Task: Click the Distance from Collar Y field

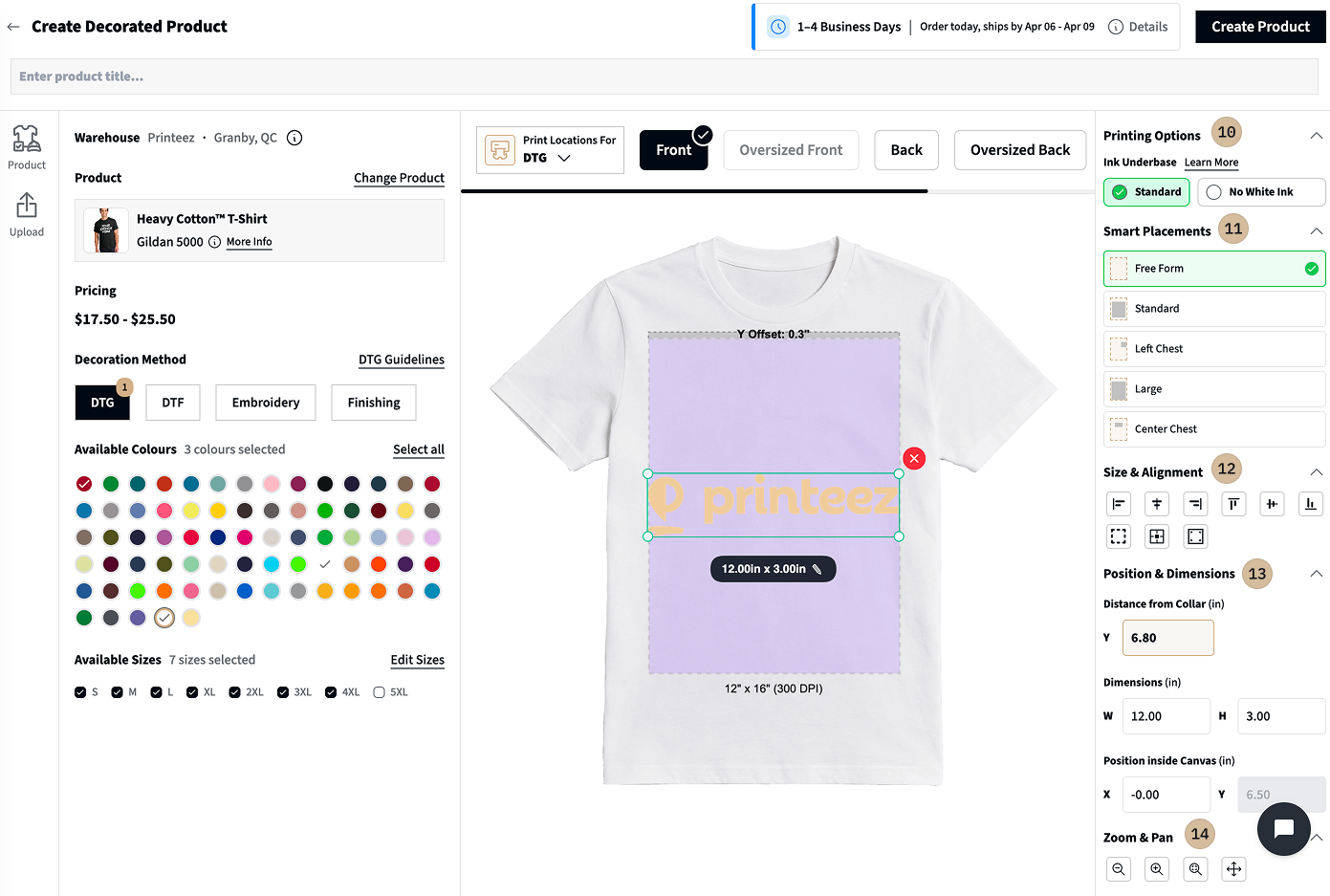Action: point(1167,638)
